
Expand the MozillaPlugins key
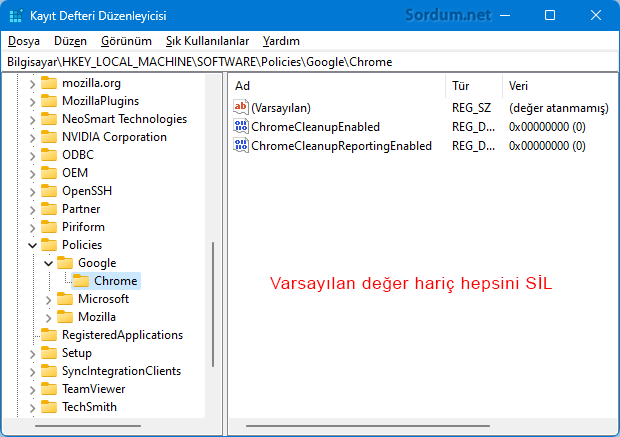point(32,102)
